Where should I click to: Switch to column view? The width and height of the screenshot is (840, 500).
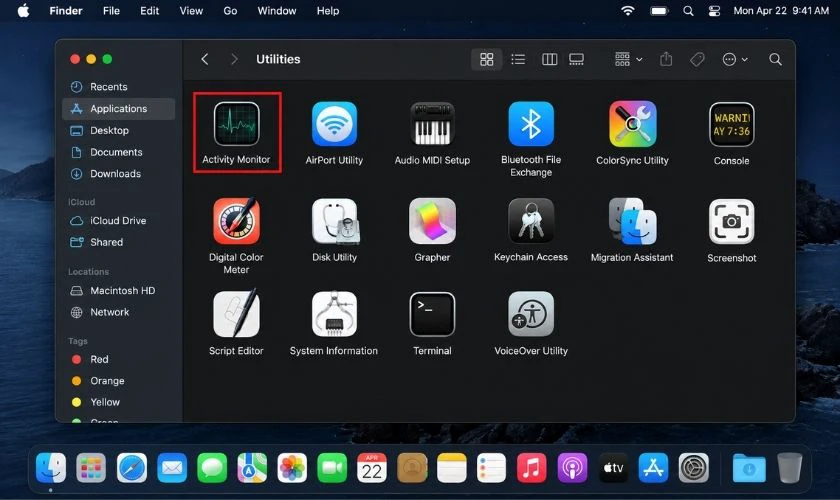tap(550, 59)
